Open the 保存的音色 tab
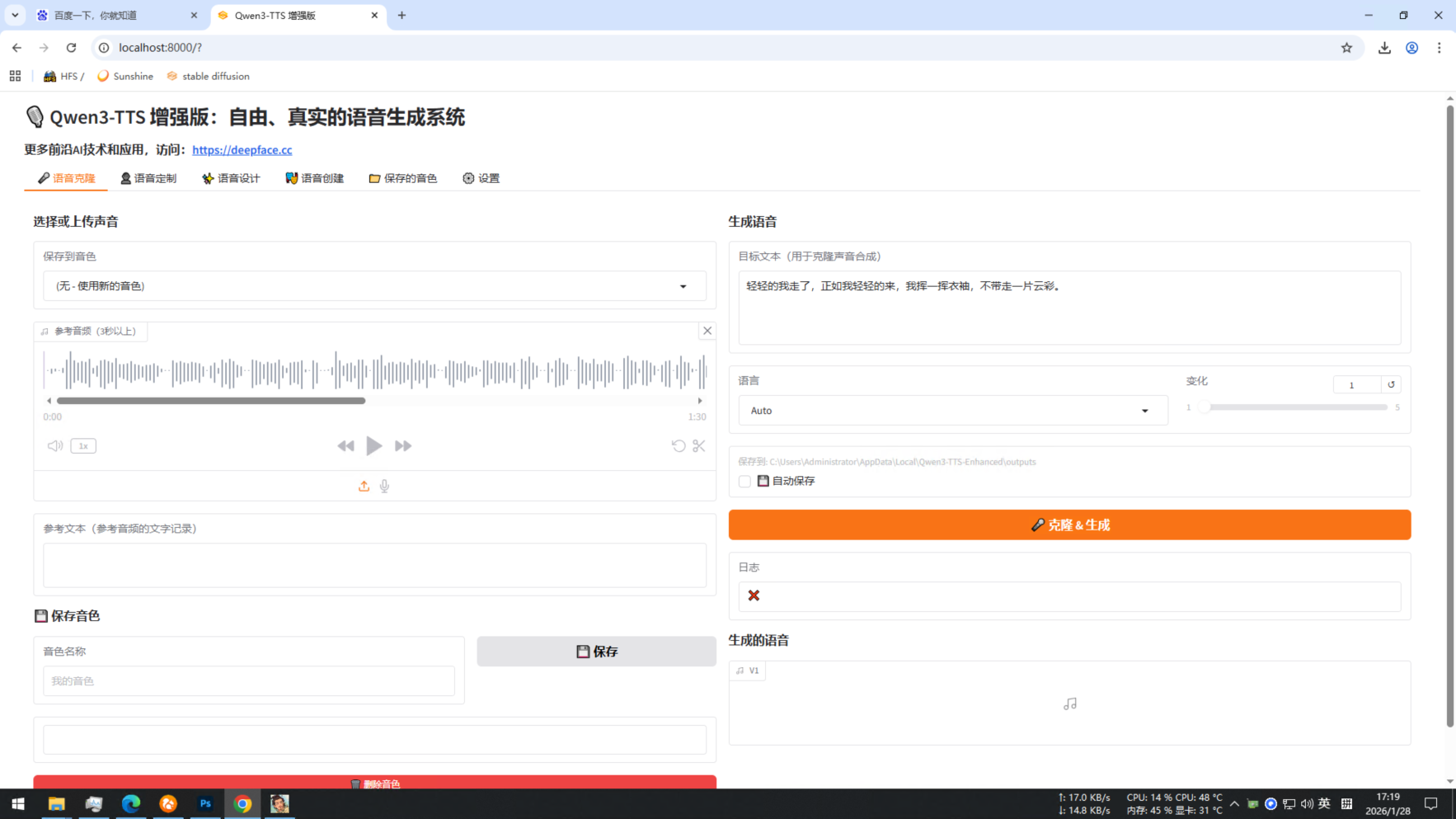The height and width of the screenshot is (819, 1456). (x=403, y=178)
